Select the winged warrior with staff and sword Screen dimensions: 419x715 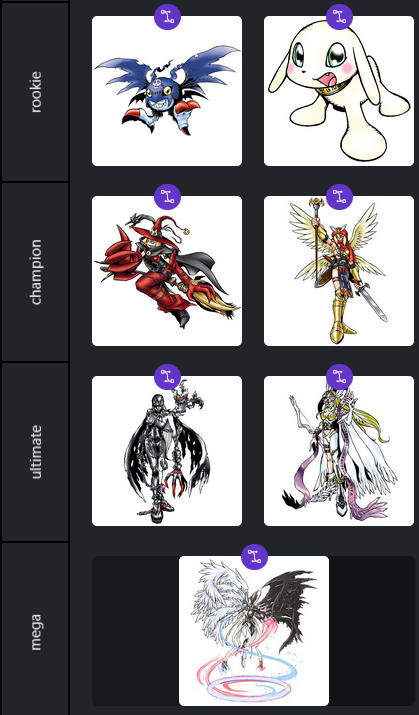click(339, 271)
